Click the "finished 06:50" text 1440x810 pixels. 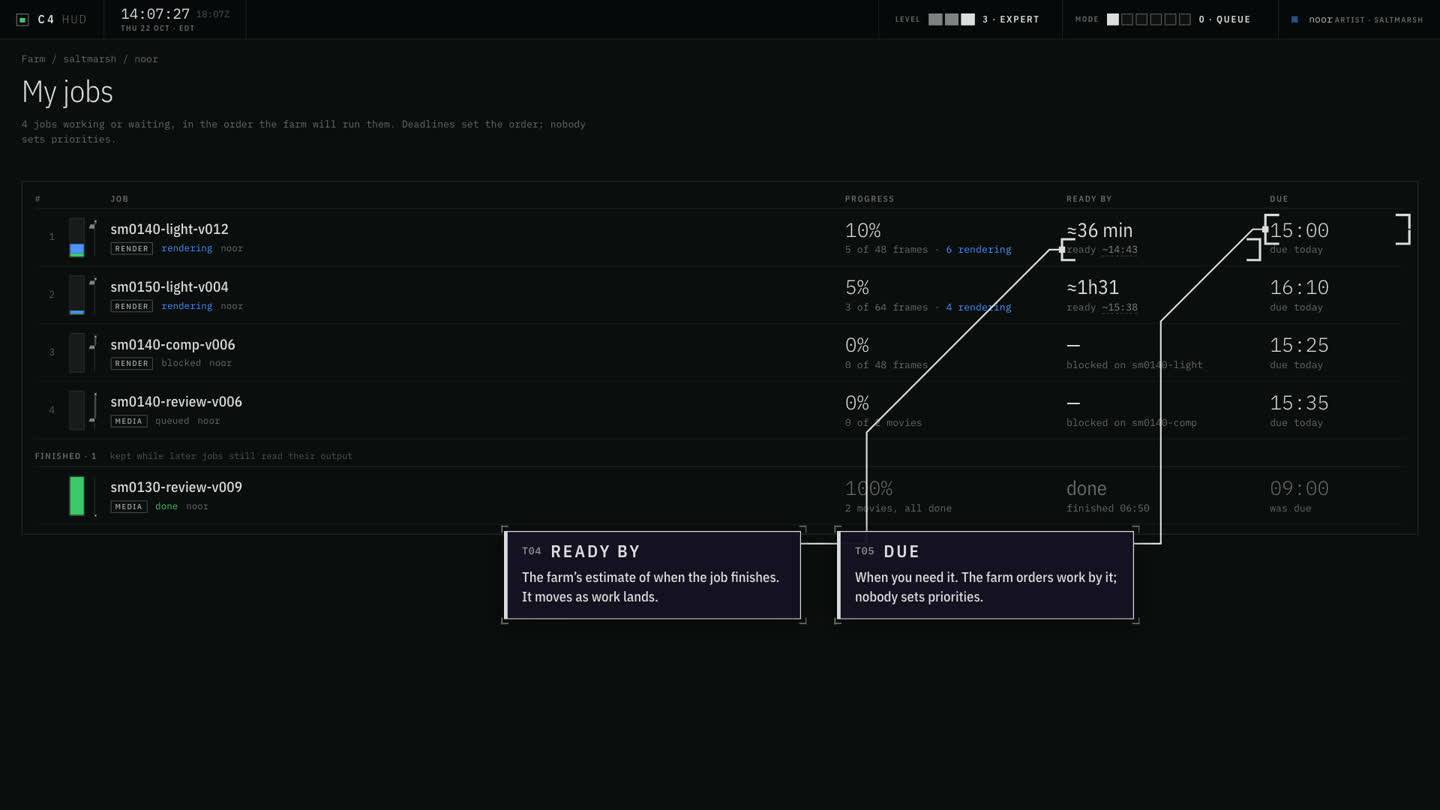pyautogui.click(x=1108, y=508)
